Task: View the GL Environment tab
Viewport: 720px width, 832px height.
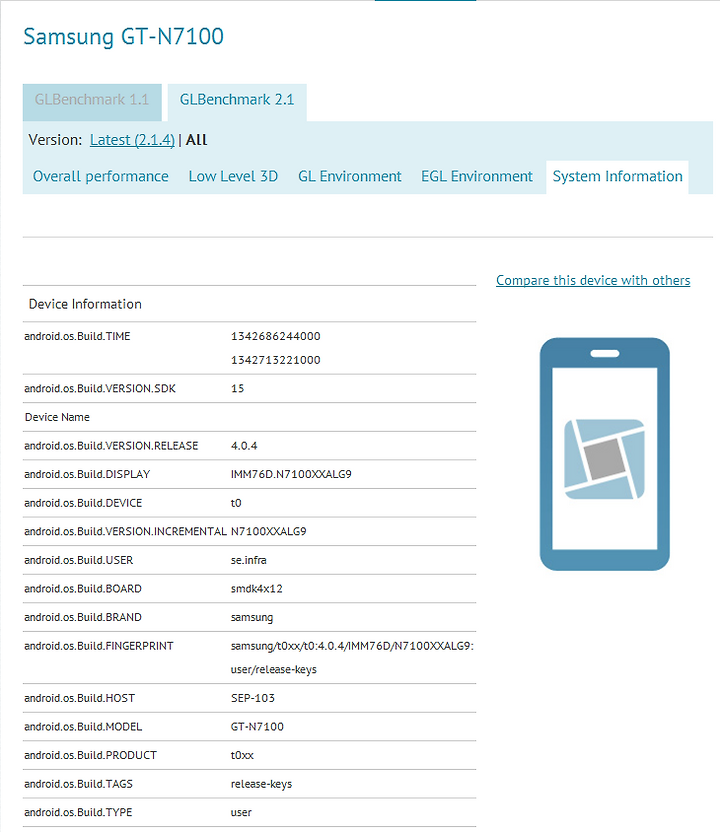Action: coord(350,176)
